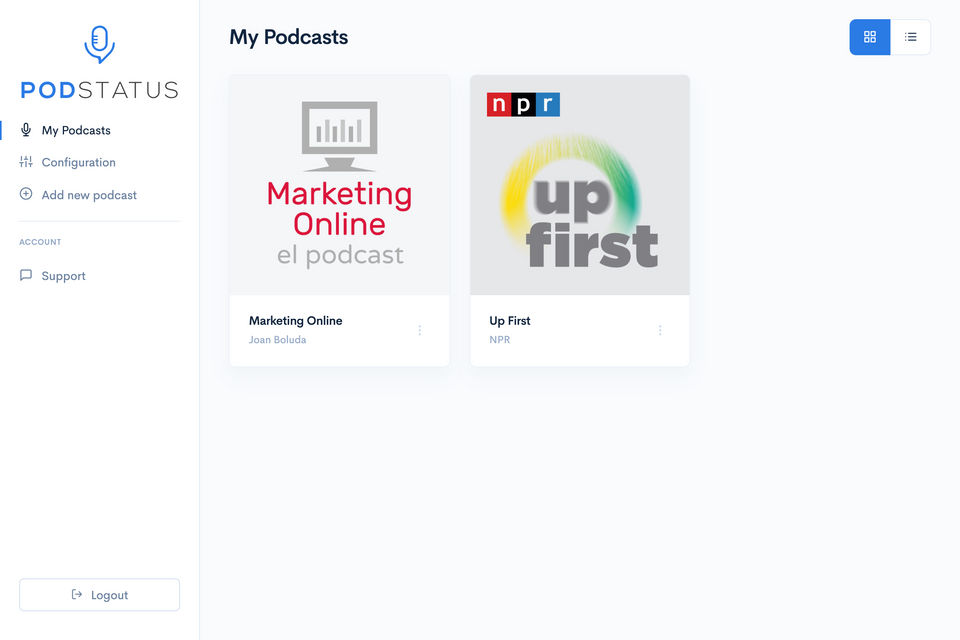960x640 pixels.
Task: Select Add new podcast
Action: coord(89,195)
